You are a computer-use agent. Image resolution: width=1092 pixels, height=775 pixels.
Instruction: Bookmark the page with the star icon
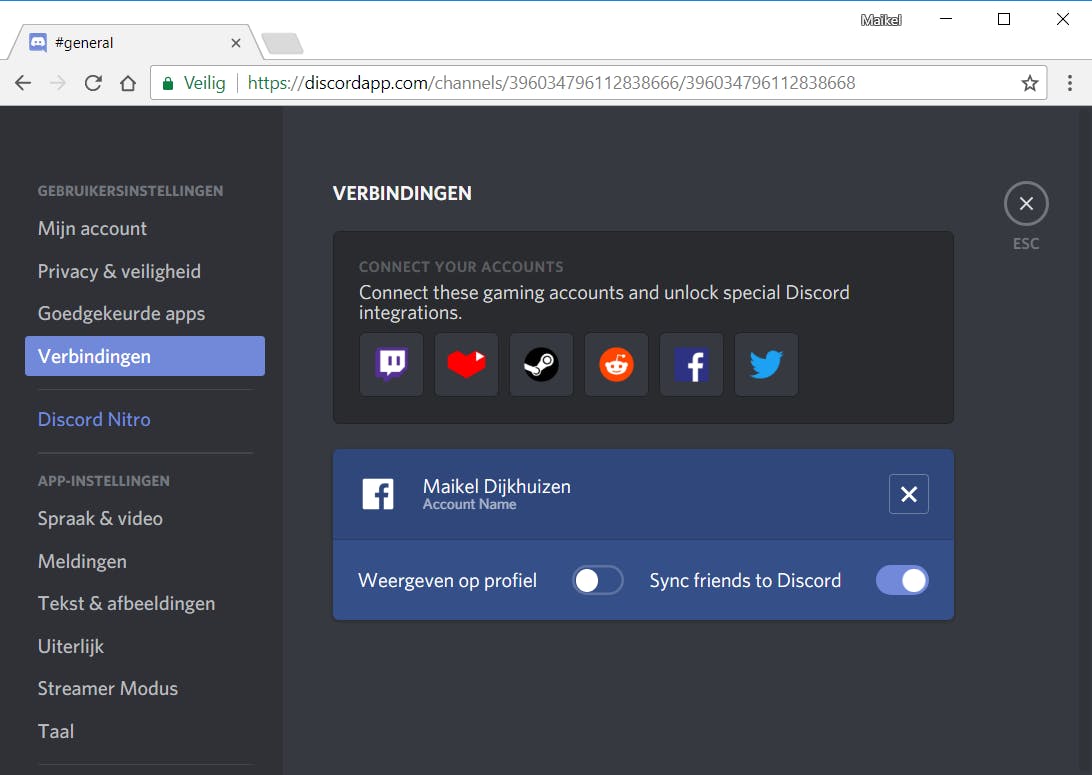1029,84
